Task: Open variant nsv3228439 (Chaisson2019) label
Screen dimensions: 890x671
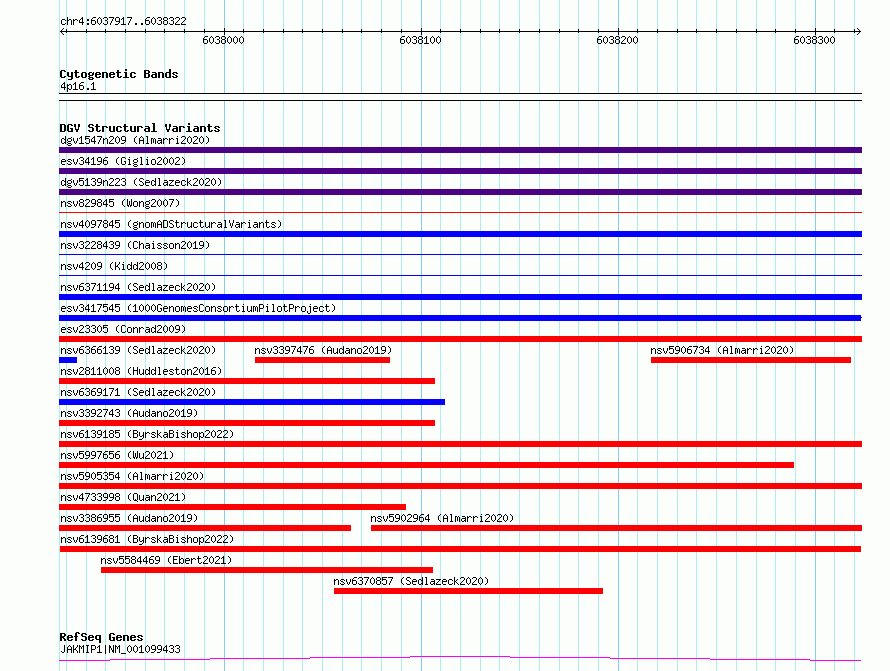Action: coord(135,245)
